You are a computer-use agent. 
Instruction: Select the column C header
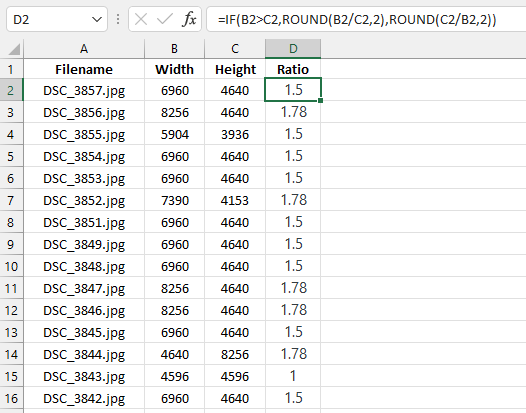click(235, 49)
